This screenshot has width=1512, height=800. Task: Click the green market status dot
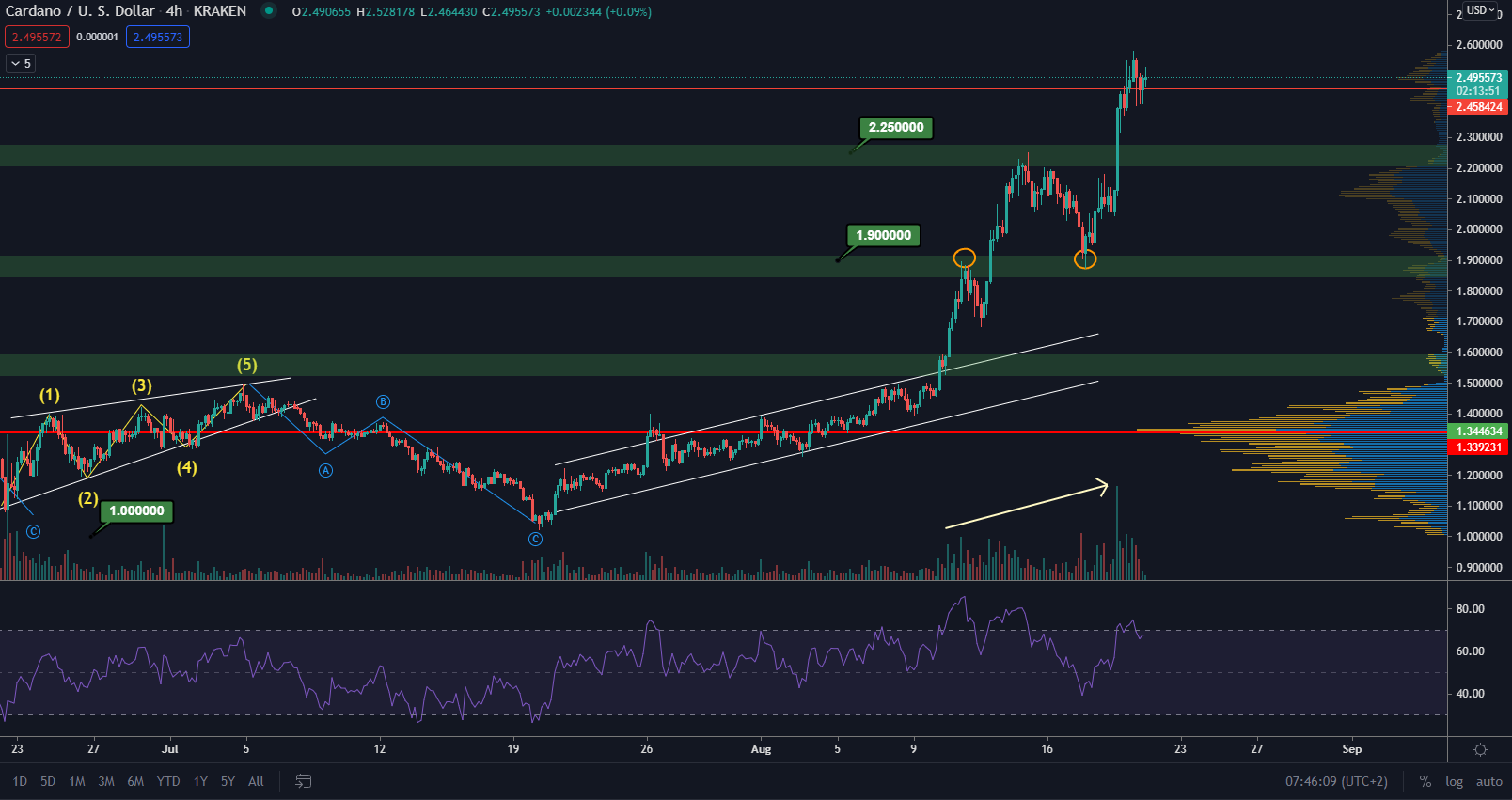(x=269, y=11)
